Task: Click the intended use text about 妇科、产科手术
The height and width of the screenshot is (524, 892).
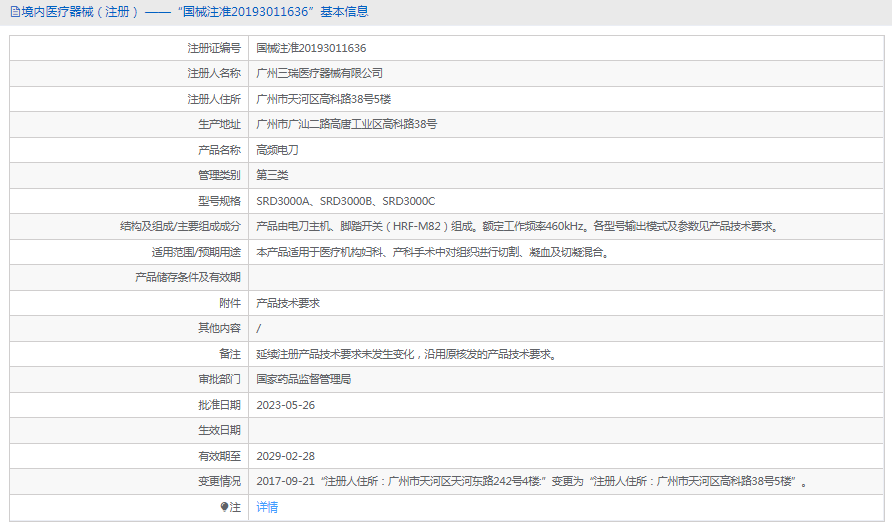Action: [432, 252]
